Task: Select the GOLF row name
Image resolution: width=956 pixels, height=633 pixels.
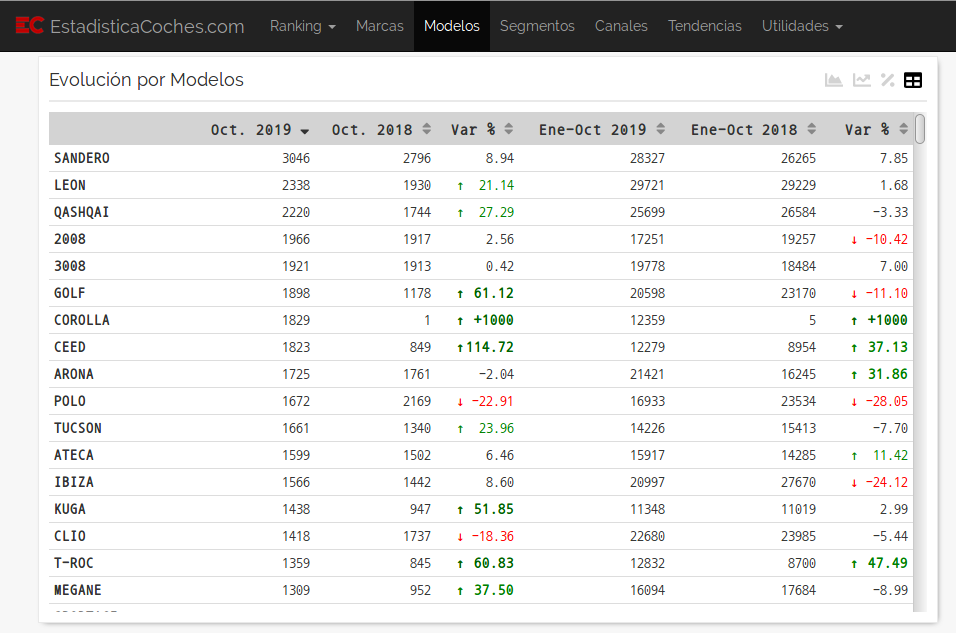Action: (70, 293)
